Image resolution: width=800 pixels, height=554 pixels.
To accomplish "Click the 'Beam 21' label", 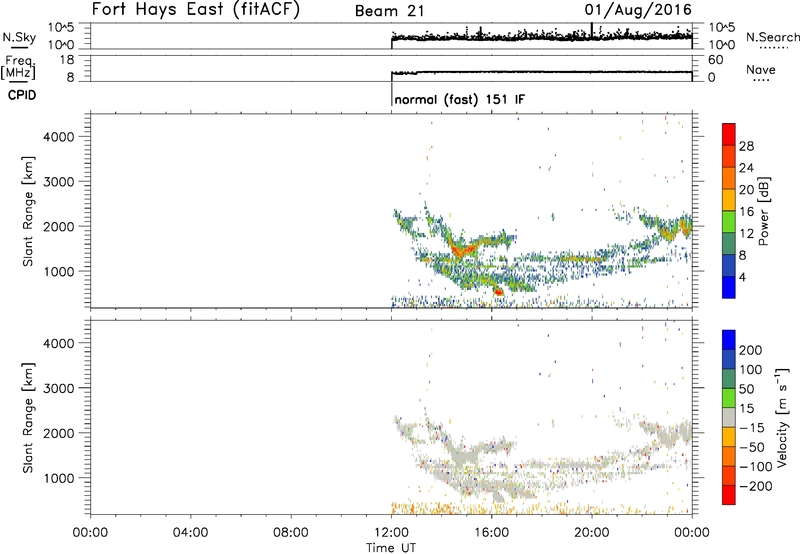I will 390,11.
